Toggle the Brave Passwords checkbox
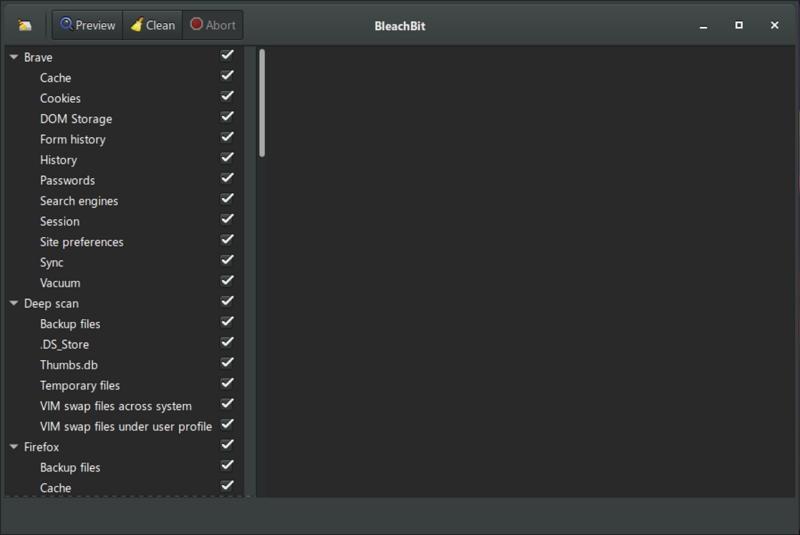This screenshot has height=535, width=800. point(227,179)
